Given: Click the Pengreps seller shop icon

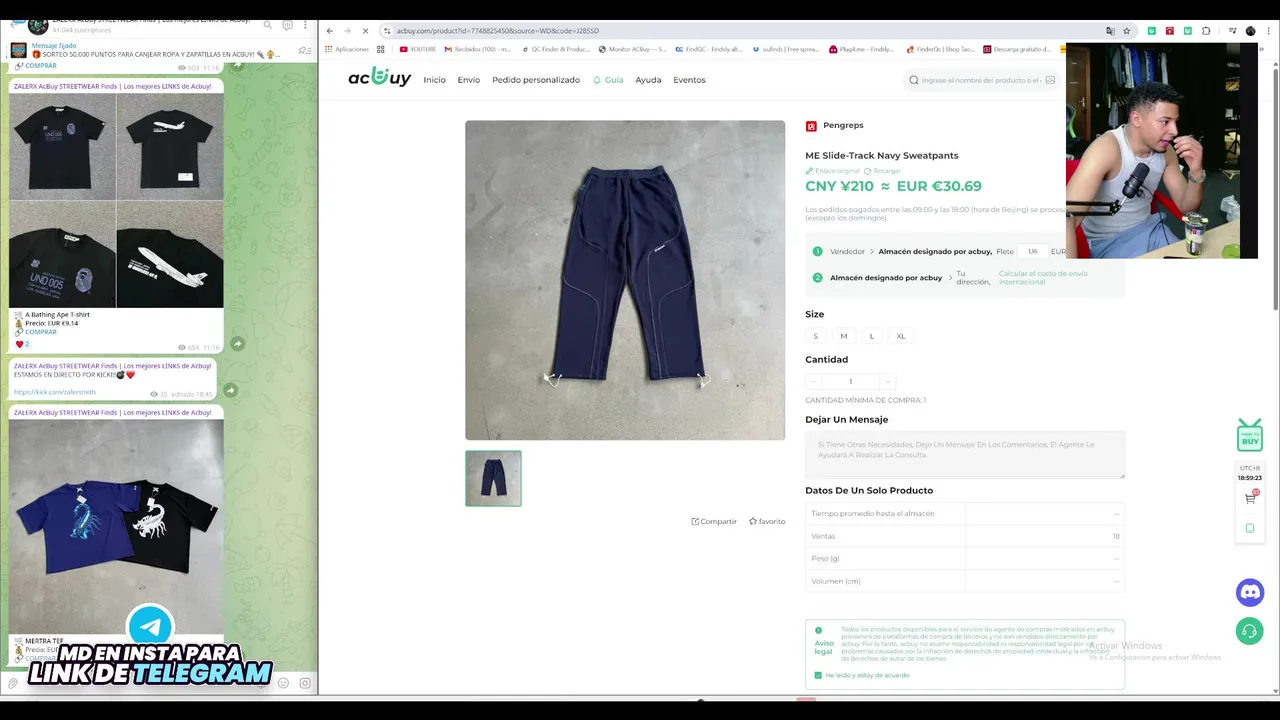Looking at the screenshot, I should click(811, 126).
